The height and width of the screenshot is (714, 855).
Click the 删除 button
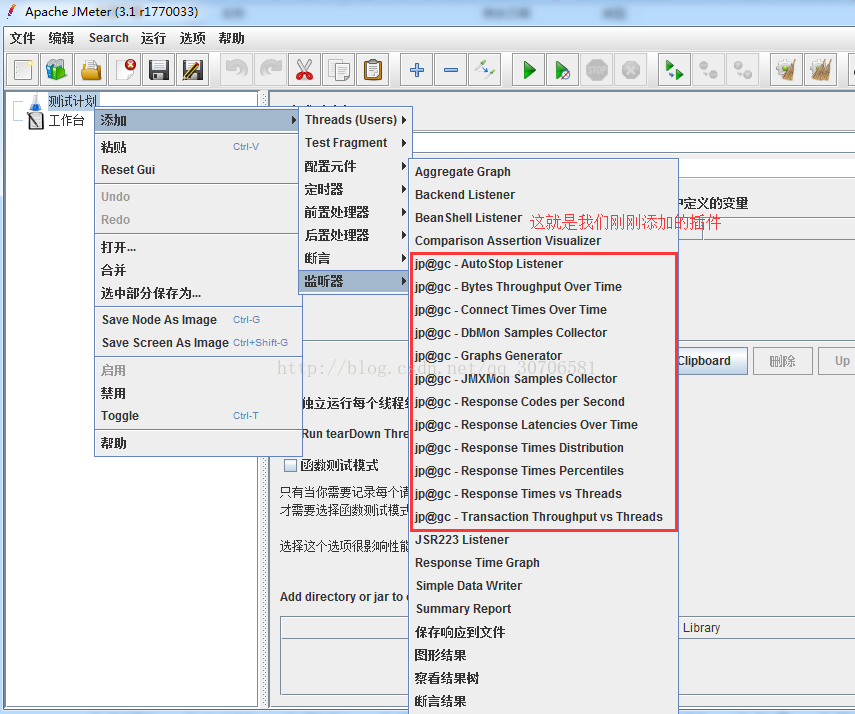[x=782, y=361]
